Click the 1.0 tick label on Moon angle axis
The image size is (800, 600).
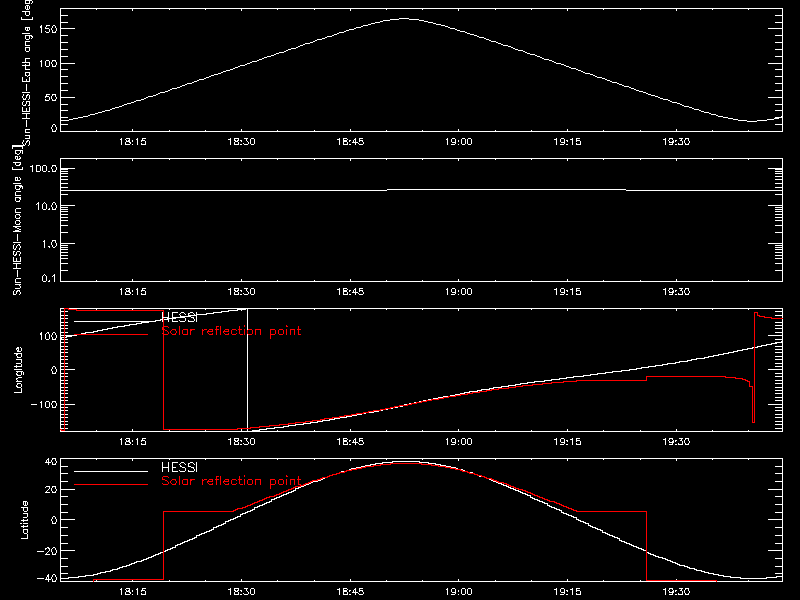tap(49, 244)
